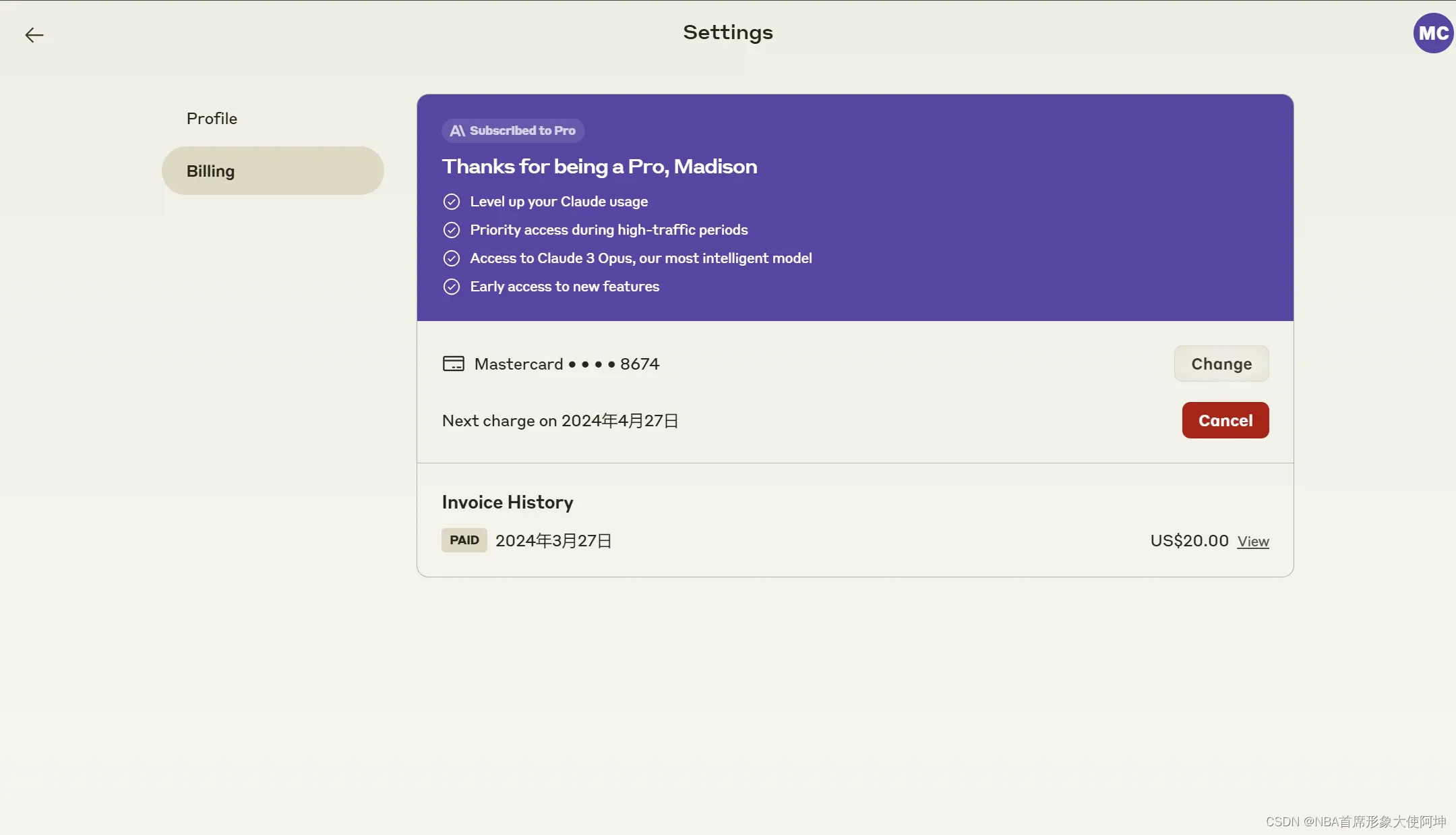The image size is (1456, 835).
Task: Click the PAID status badge
Action: pyautogui.click(x=464, y=540)
